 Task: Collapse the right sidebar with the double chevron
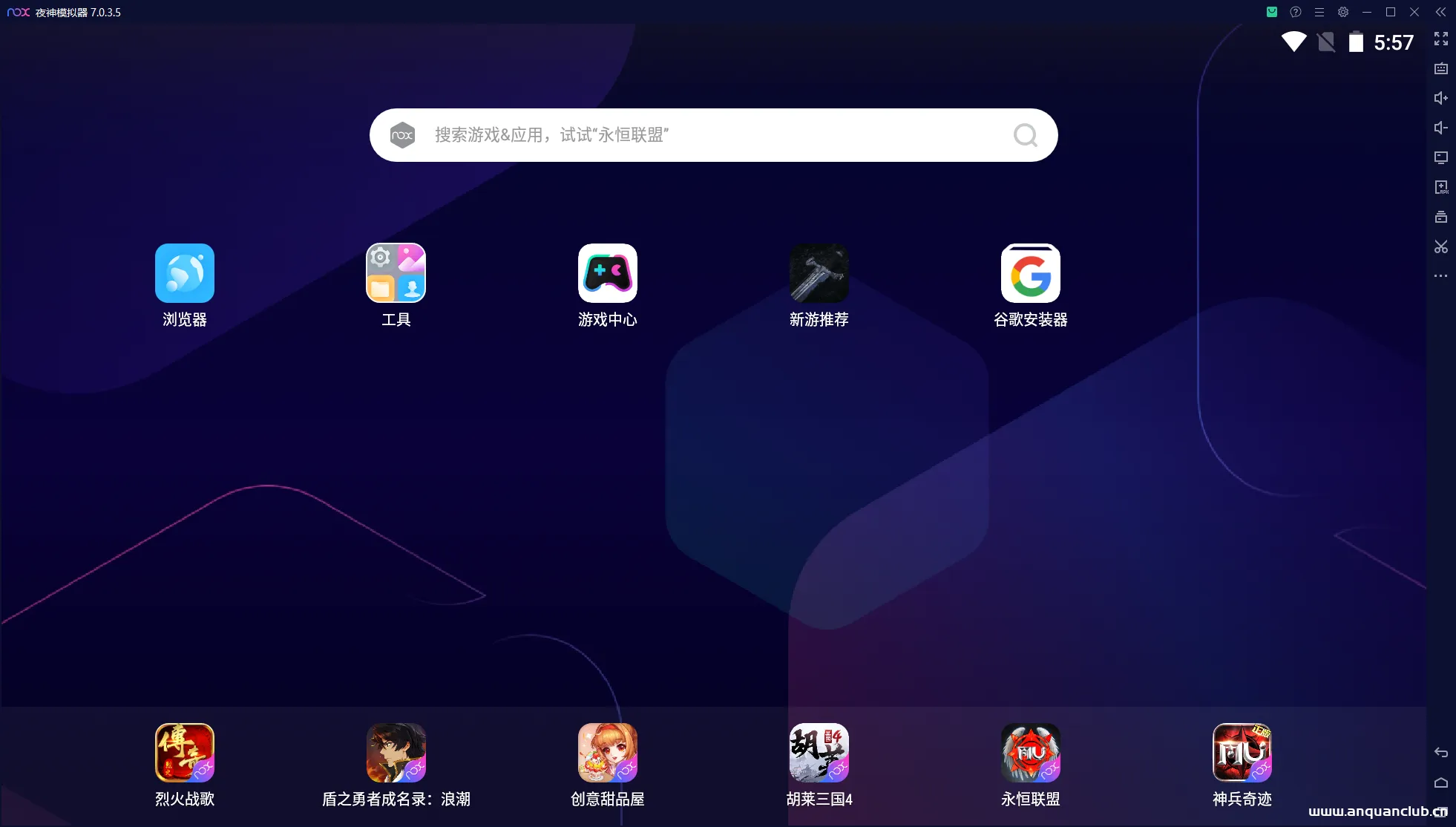(1442, 12)
